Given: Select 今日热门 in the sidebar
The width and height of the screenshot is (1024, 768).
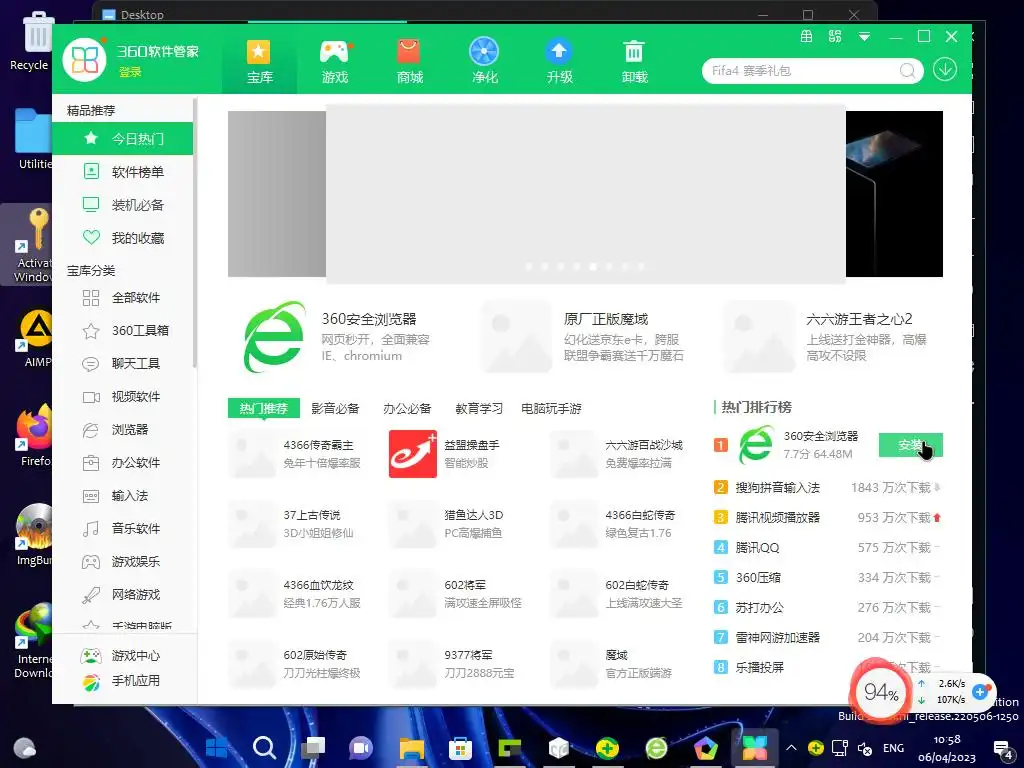Looking at the screenshot, I should click(123, 138).
